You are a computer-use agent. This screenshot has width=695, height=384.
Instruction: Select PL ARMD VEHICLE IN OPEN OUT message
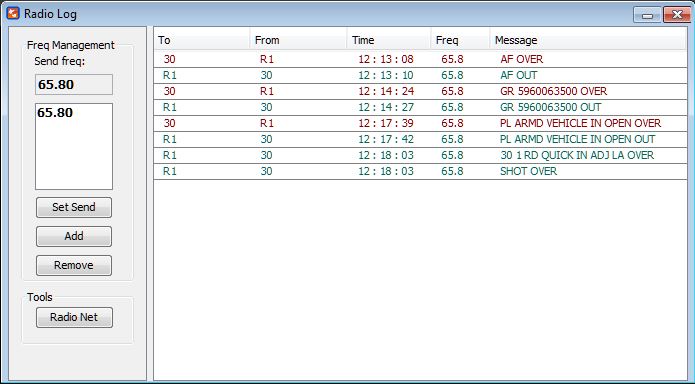(x=420, y=139)
